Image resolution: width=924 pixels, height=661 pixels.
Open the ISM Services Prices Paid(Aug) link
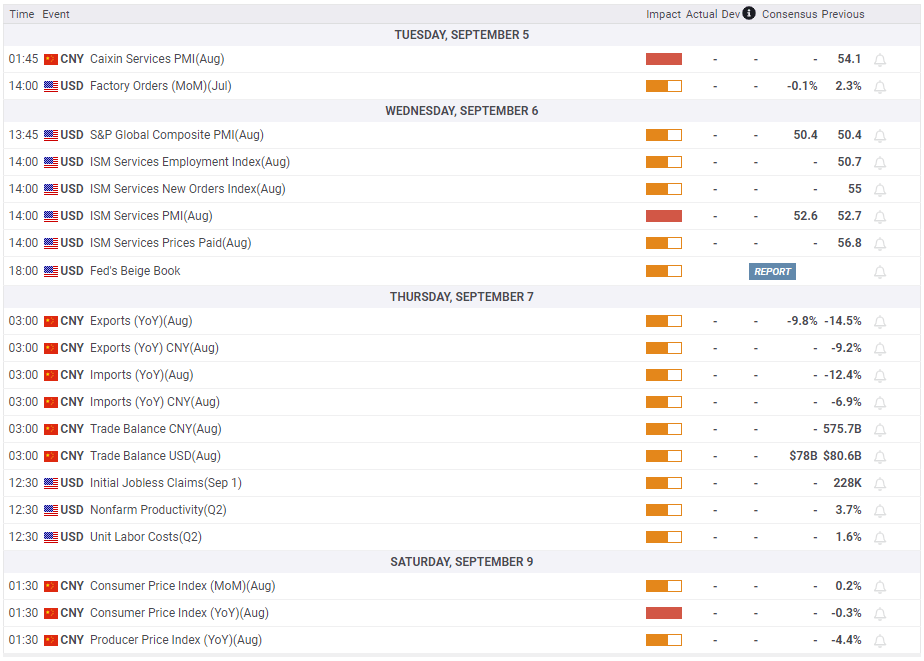[x=170, y=243]
